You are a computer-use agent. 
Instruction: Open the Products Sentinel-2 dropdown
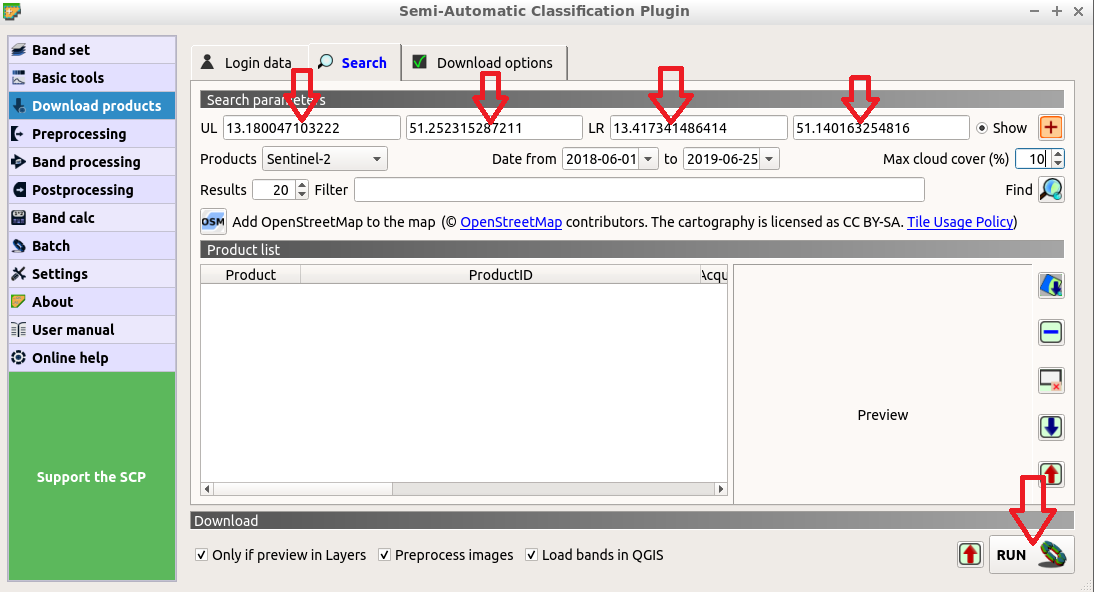click(x=324, y=159)
